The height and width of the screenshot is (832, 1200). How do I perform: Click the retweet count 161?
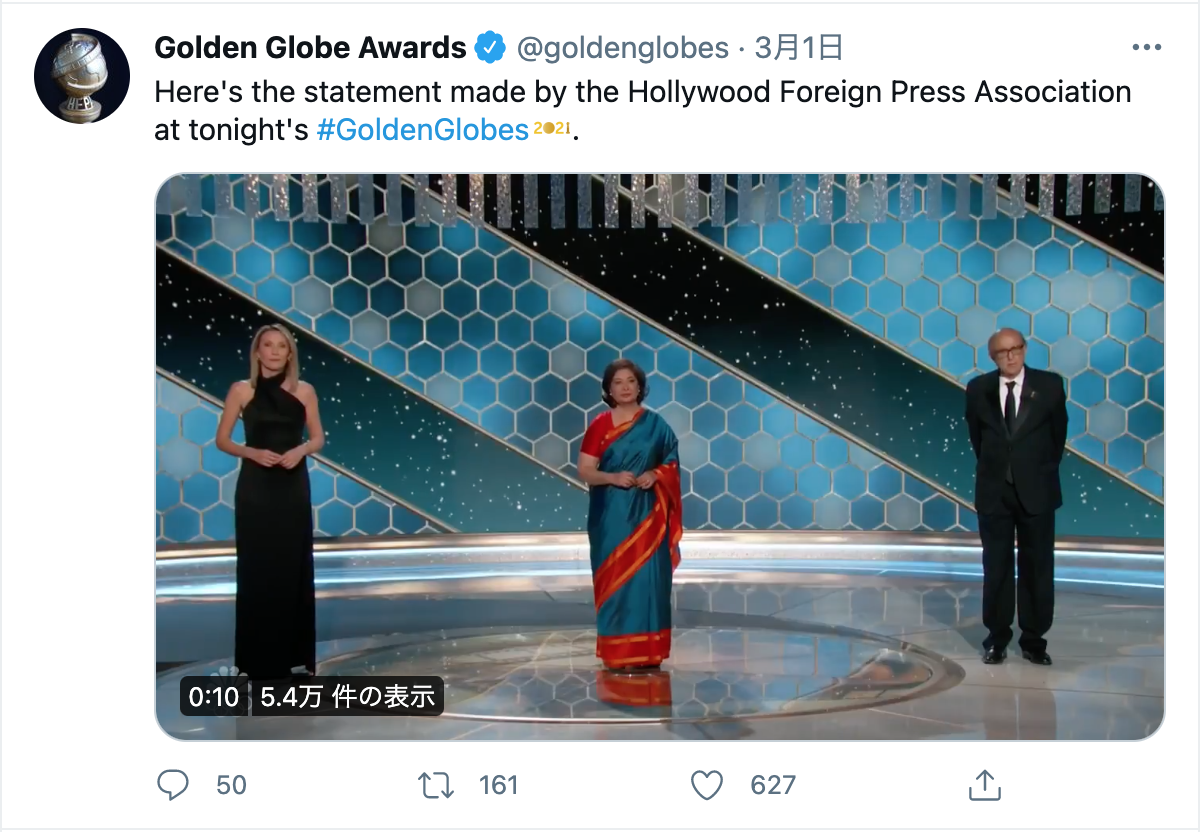point(498,785)
